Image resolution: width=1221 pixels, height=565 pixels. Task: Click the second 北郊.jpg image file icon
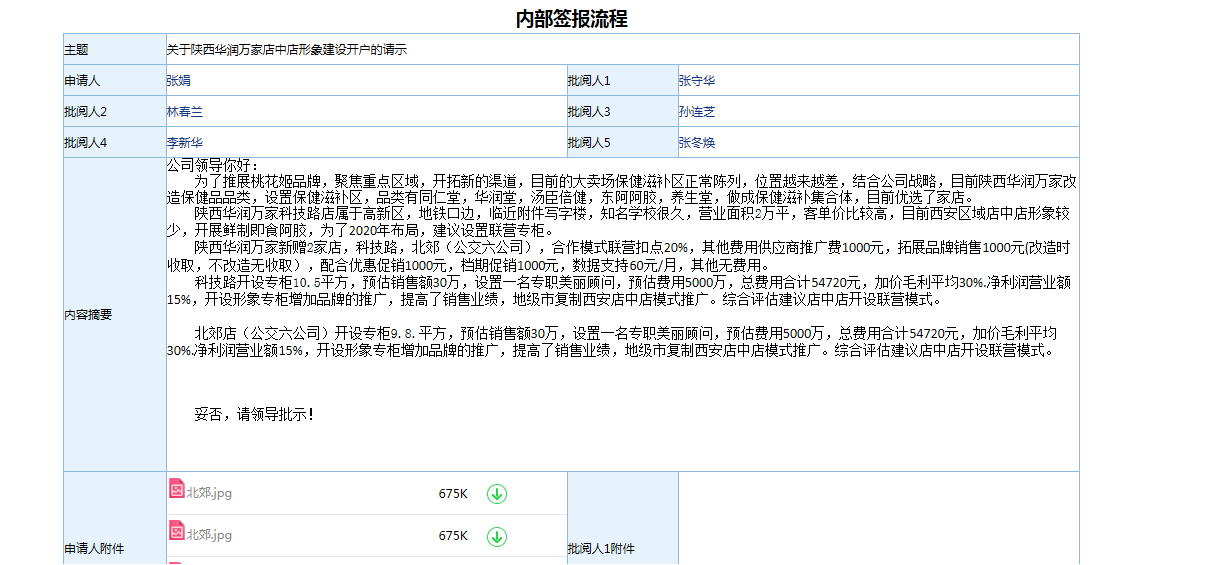tap(176, 533)
